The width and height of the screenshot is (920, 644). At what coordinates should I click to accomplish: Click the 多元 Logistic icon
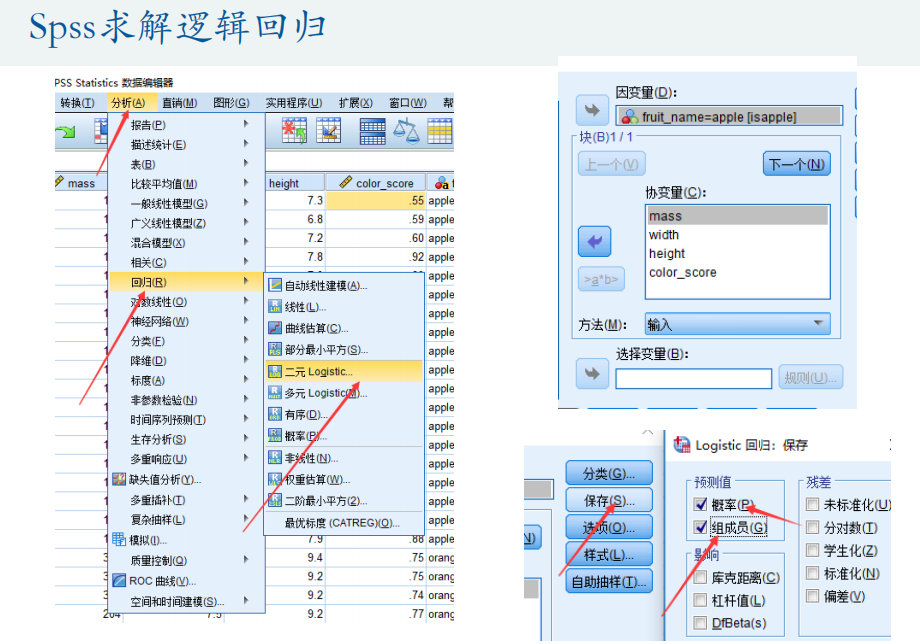(275, 393)
